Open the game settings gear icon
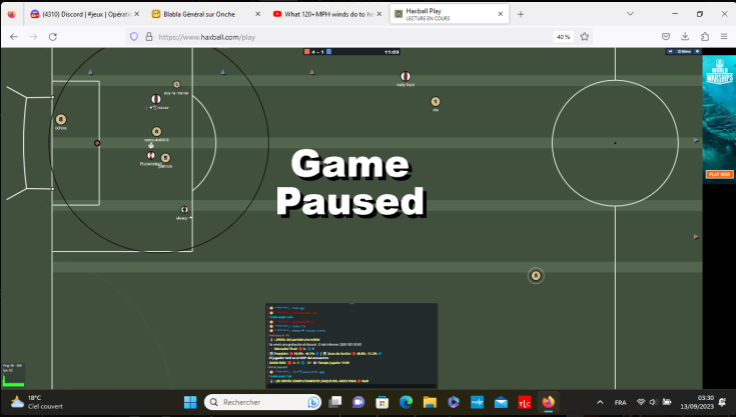 698,51
